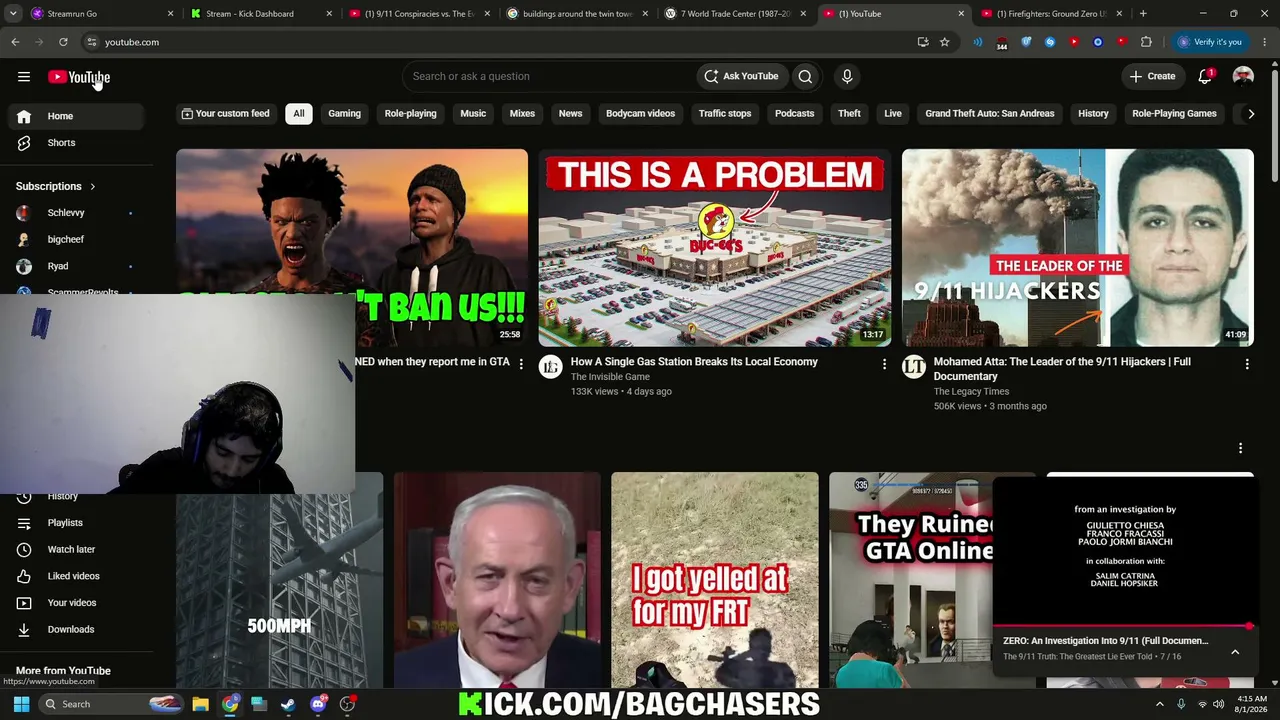Viewport: 1280px width, 720px height.
Task: Select the Gaming filter chip
Action: [344, 114]
